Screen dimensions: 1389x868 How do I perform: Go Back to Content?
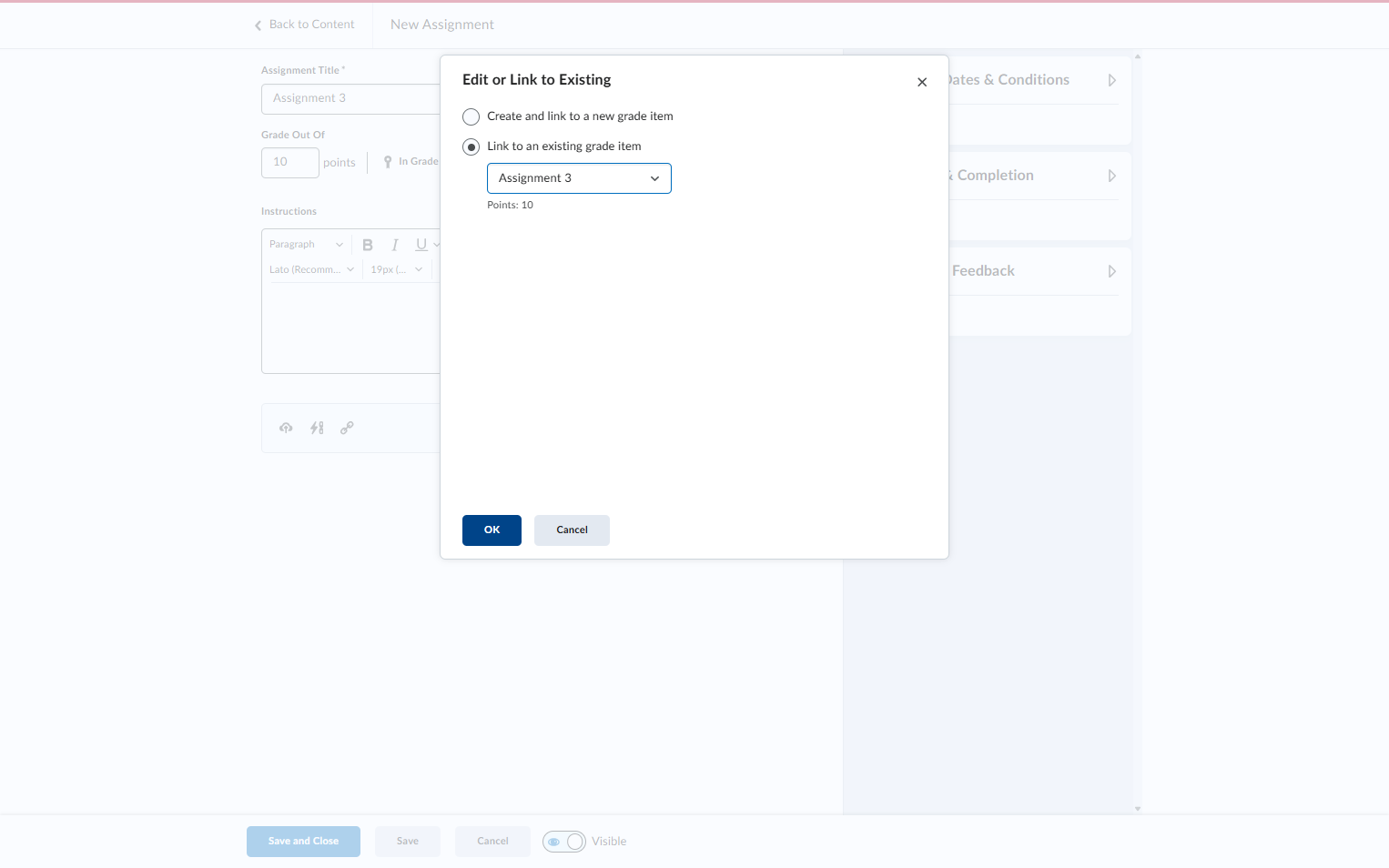click(305, 25)
